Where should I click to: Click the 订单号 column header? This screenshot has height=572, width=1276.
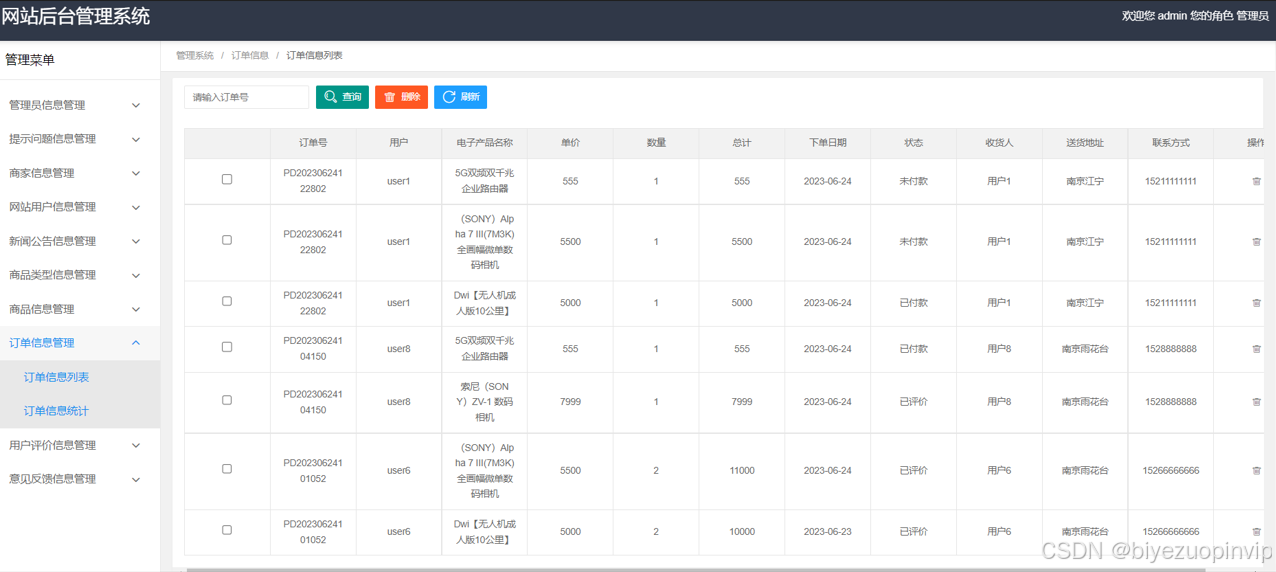pos(313,143)
